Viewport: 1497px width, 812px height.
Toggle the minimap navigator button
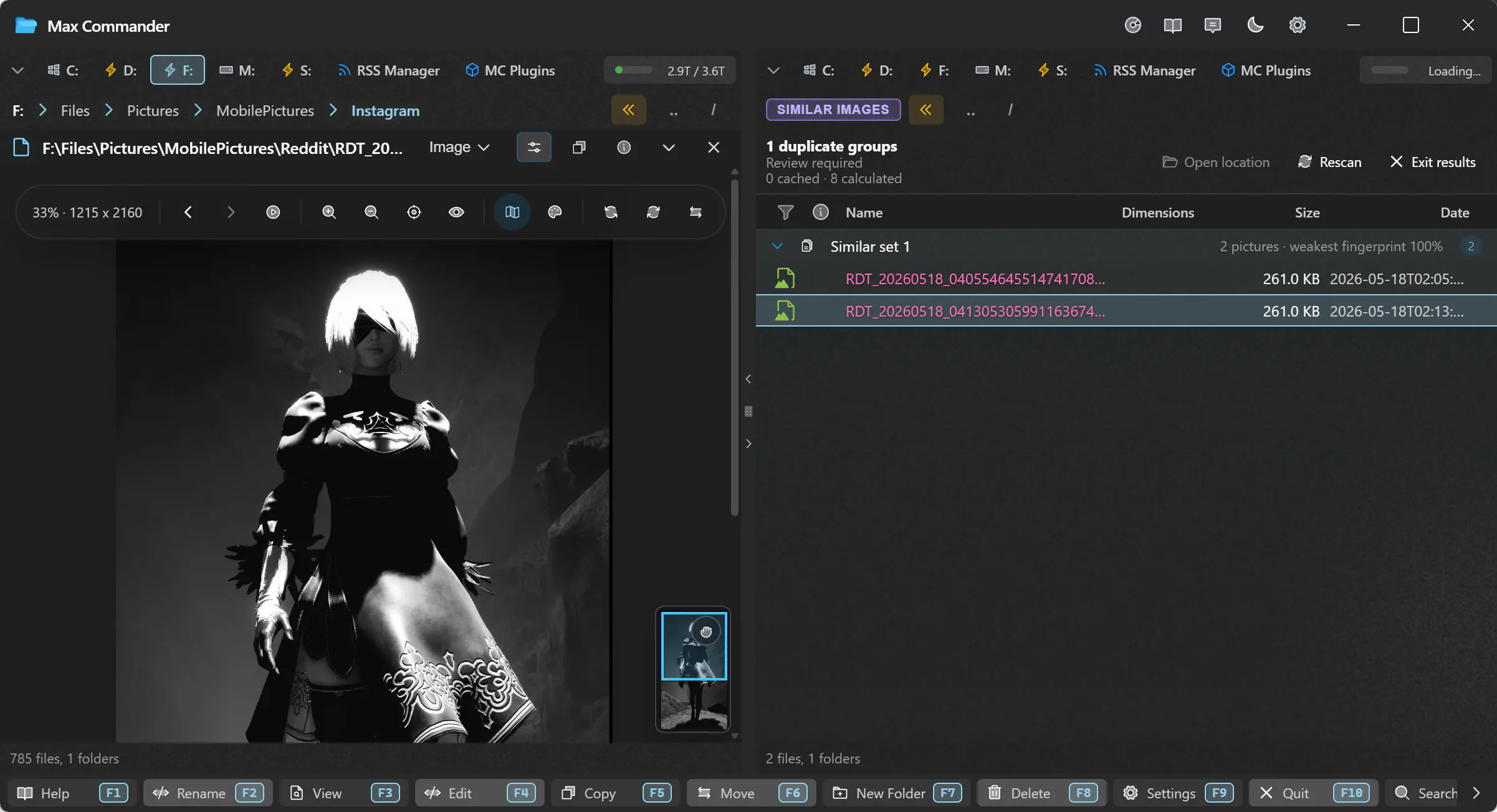512,213
